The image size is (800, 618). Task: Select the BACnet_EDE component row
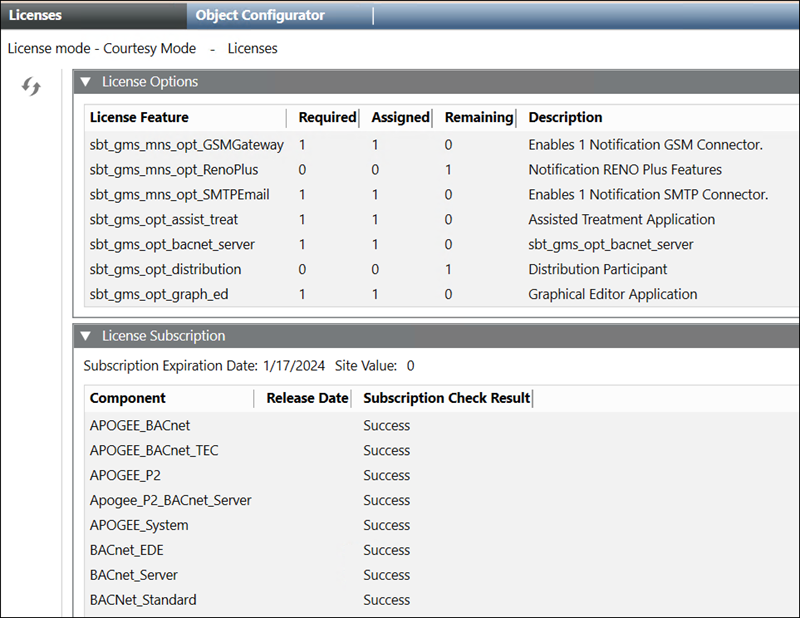(x=131, y=551)
